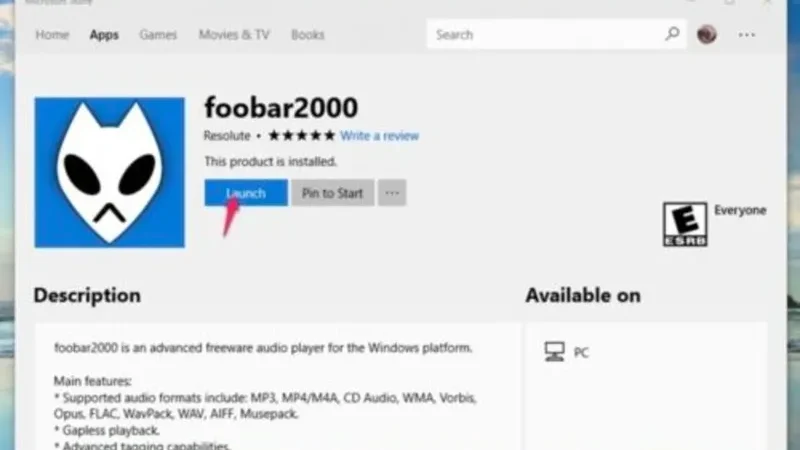The width and height of the screenshot is (800, 450).
Task: Go to the Home tab
Action: [x=52, y=35]
